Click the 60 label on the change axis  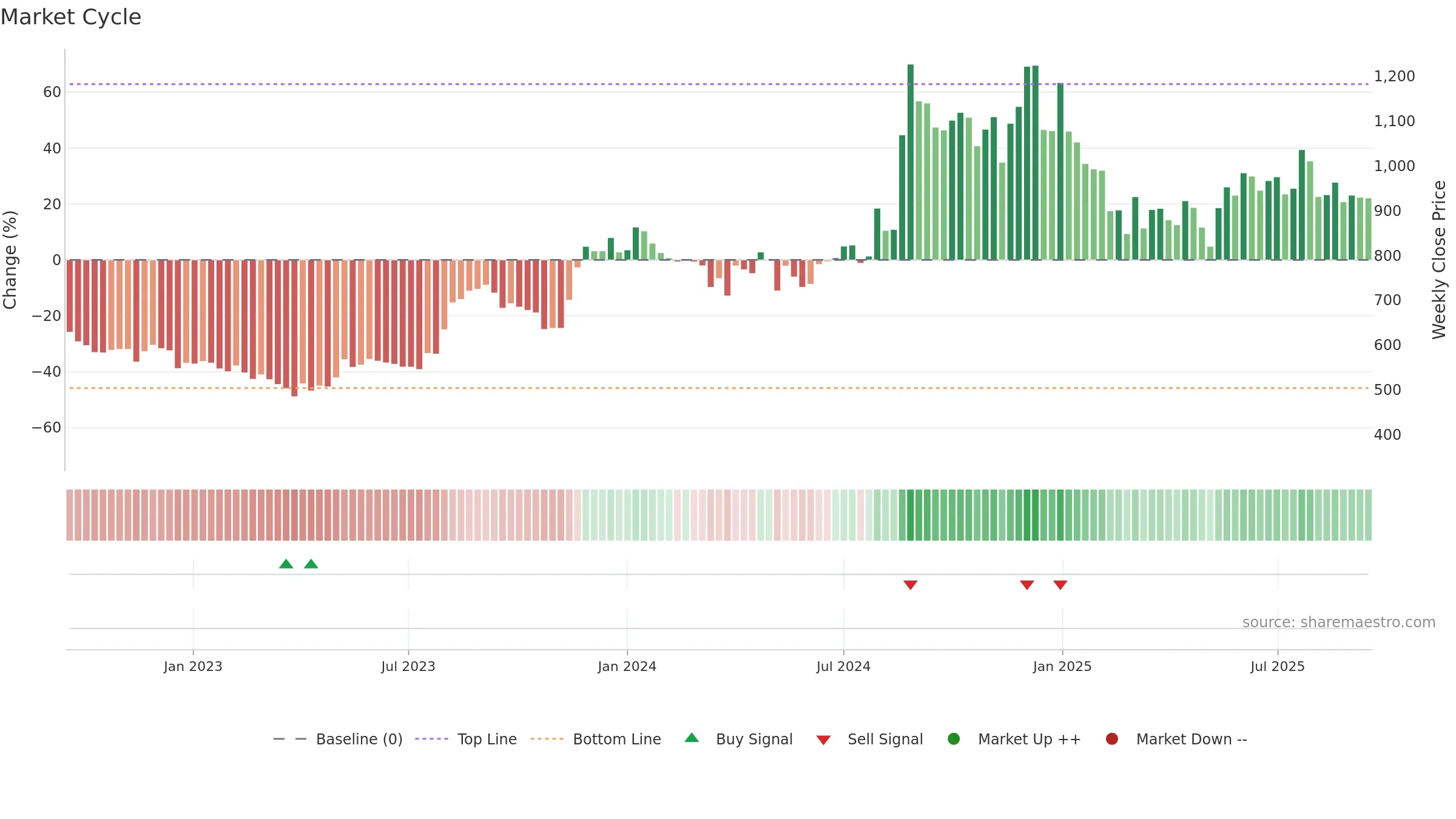(x=52, y=92)
